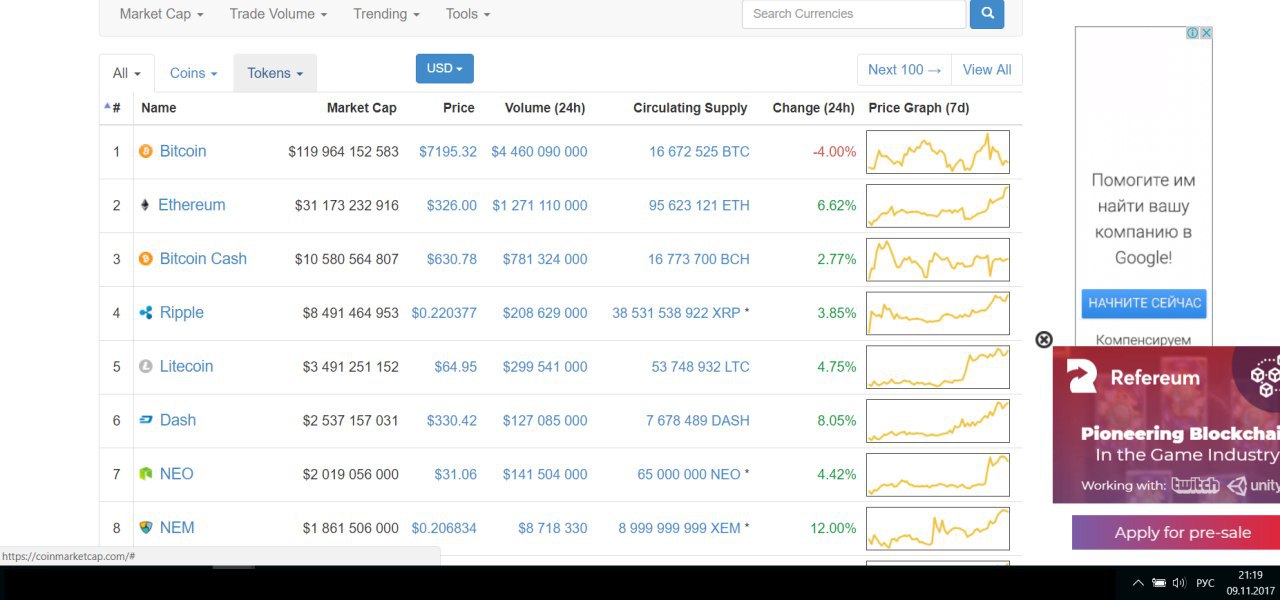
Task: Open Bitcoin 7d price graph thumbnail
Action: [938, 152]
